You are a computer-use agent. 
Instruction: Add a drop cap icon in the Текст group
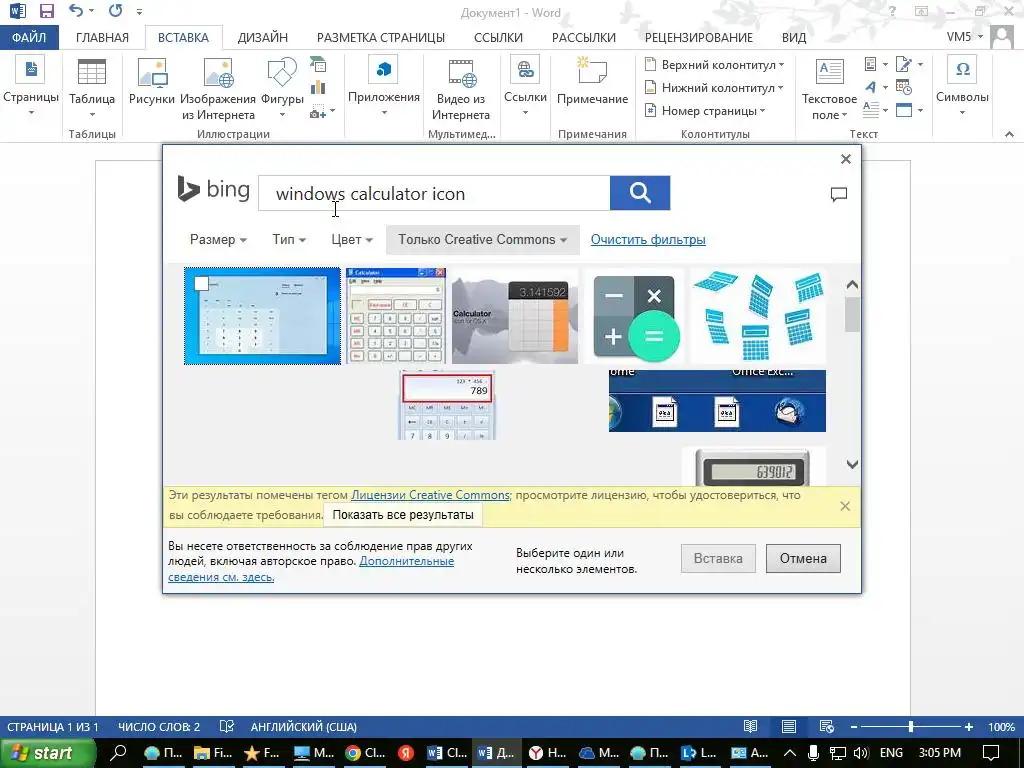tap(871, 110)
